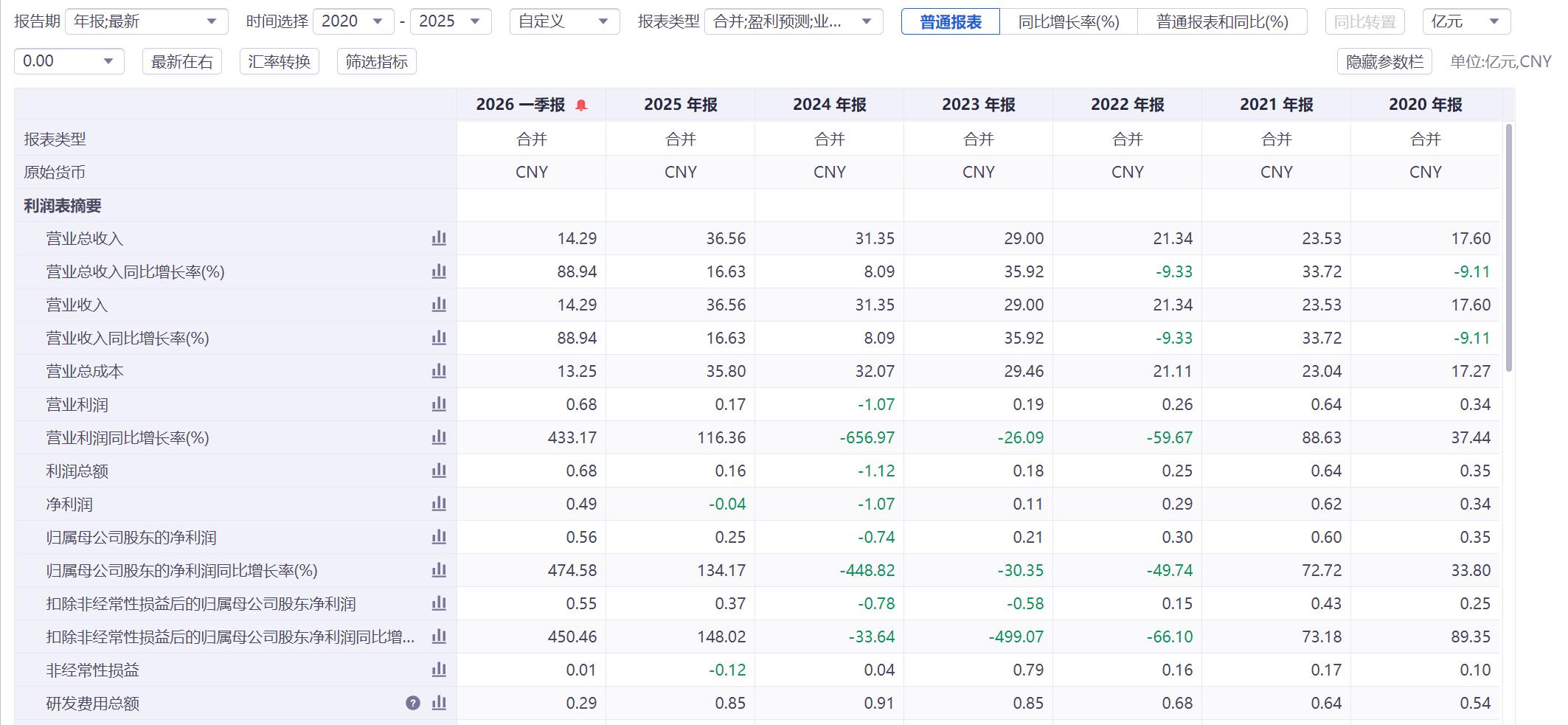Open the 0.00 decimal format dropdown
This screenshot has width=1568, height=725.
[69, 61]
